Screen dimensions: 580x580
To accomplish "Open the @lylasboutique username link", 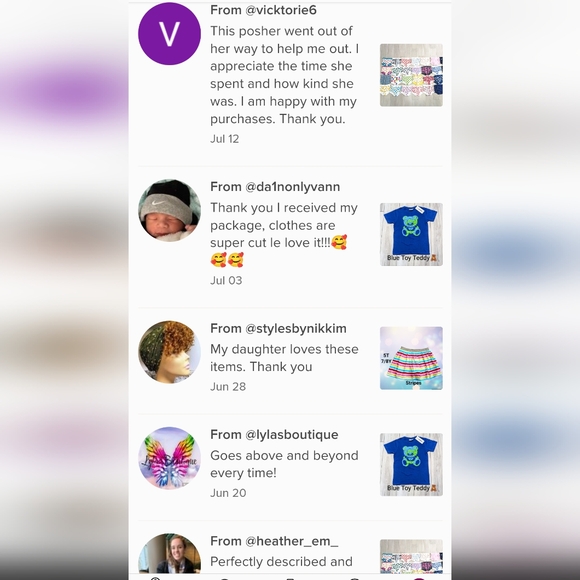I will click(x=291, y=435).
